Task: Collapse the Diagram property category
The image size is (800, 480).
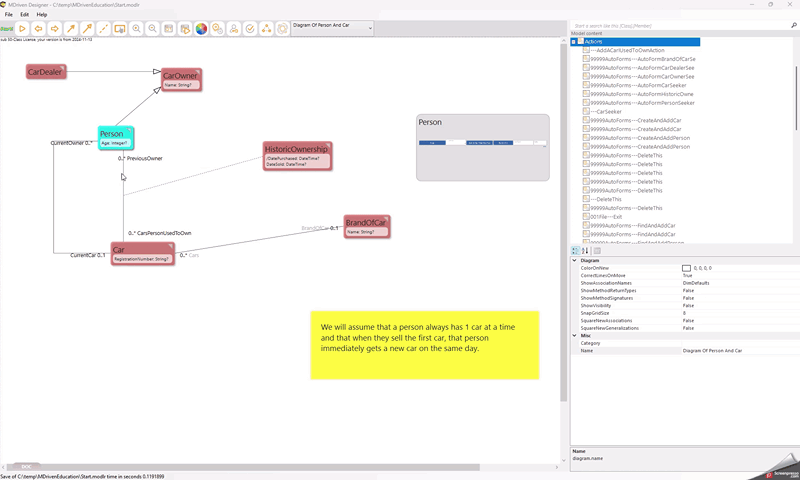Action: [x=574, y=260]
